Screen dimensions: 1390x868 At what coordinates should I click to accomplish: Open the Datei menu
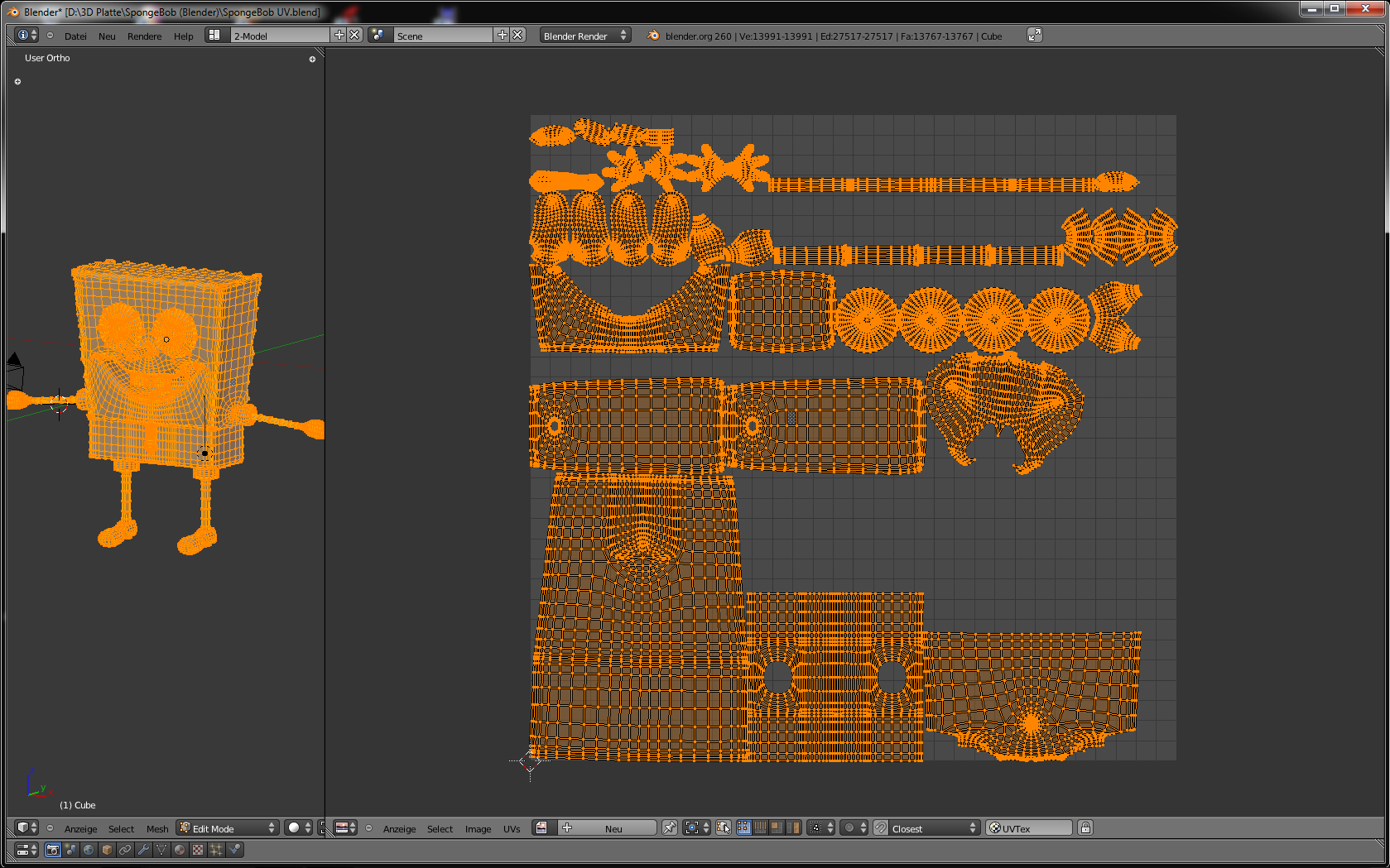coord(75,36)
